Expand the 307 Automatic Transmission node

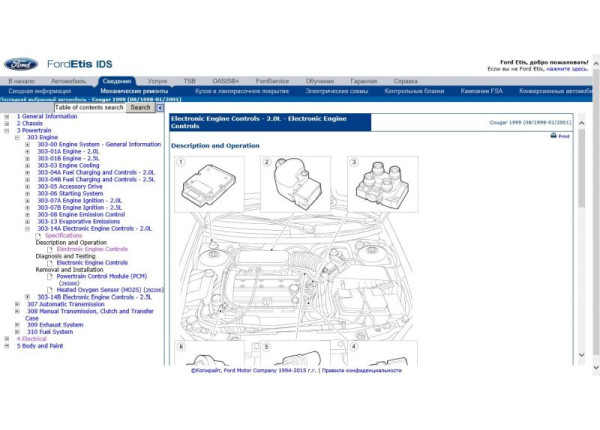tap(17, 304)
